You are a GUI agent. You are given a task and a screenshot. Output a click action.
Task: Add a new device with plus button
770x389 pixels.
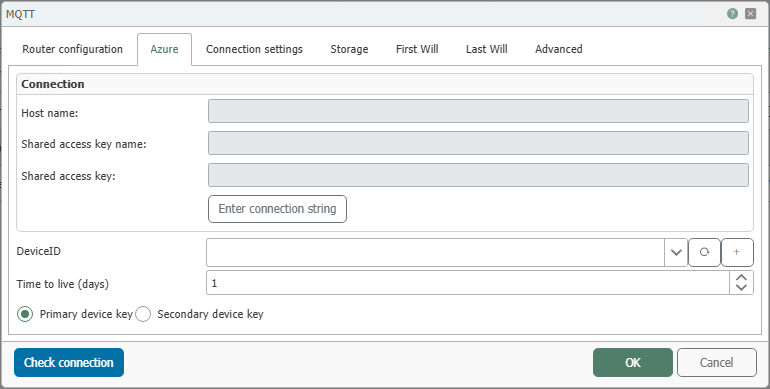(x=737, y=252)
